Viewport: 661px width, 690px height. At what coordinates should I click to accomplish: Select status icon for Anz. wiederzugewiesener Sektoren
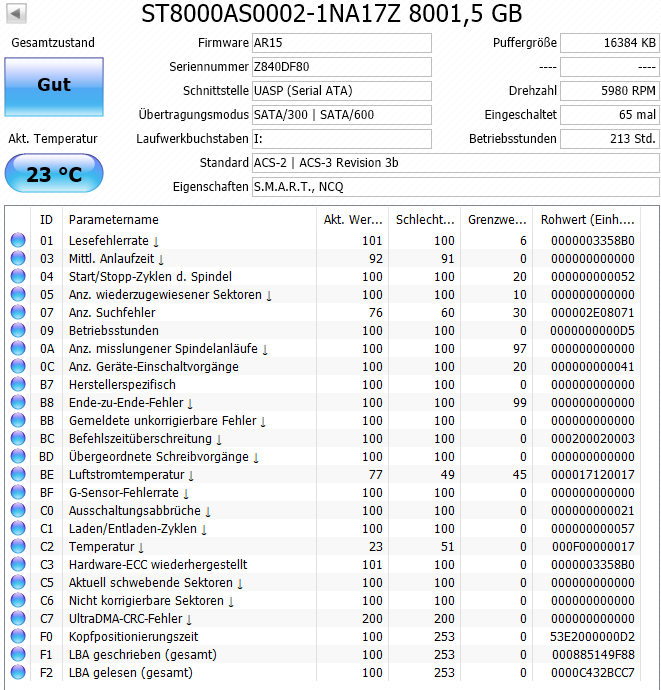(x=18, y=294)
